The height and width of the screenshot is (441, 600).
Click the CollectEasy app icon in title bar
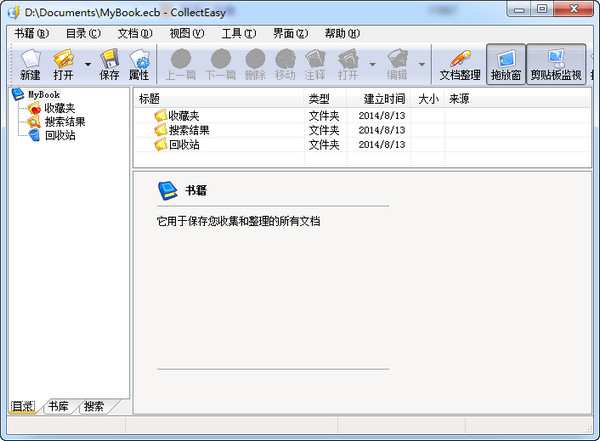tap(14, 13)
